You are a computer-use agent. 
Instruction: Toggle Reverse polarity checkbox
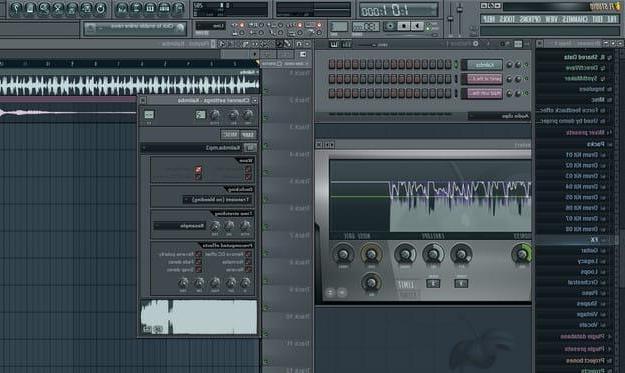pyautogui.click(x=198, y=254)
